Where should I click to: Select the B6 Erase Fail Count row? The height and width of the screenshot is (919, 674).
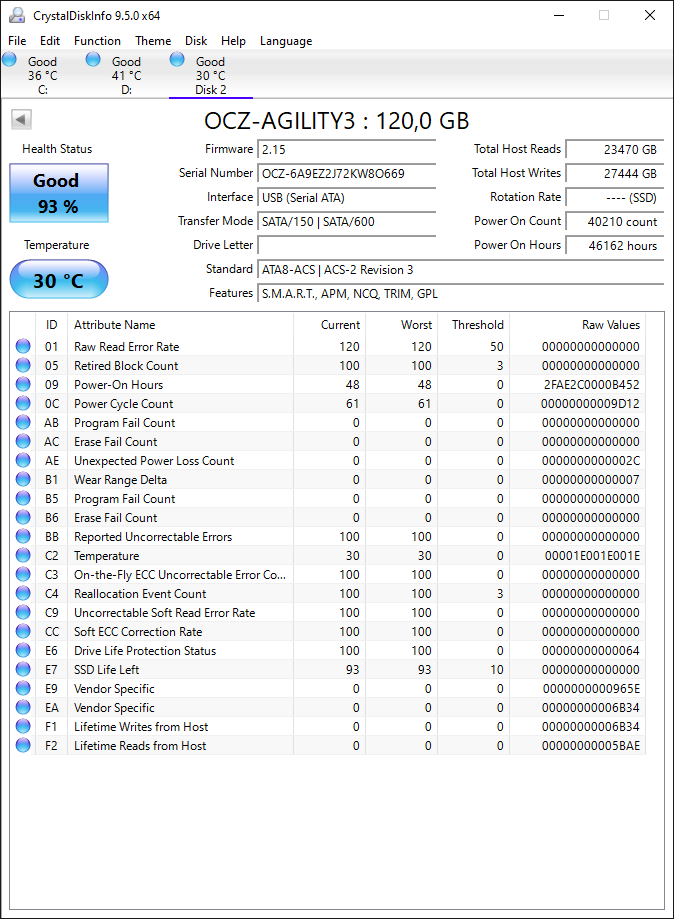coord(328,518)
